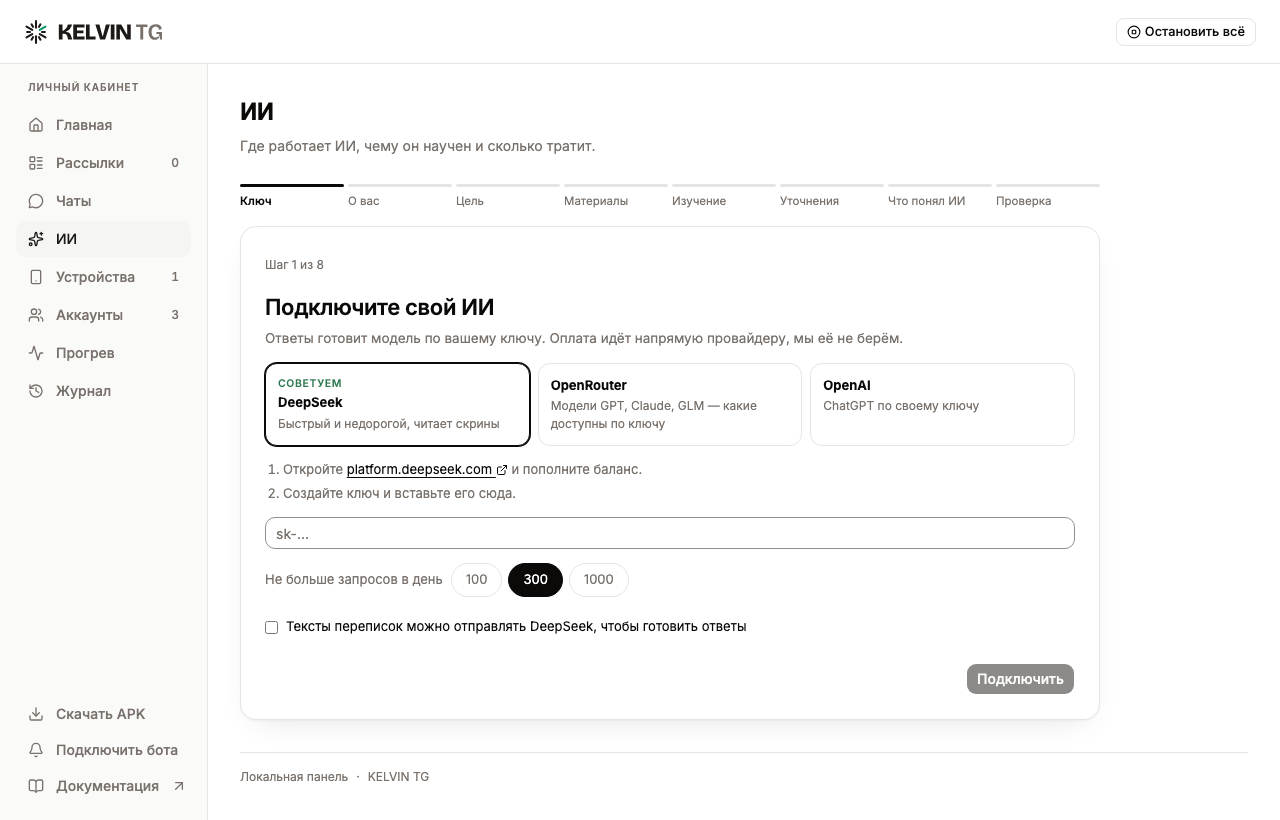Open Рассылки list icon in sidebar
1280x820 pixels.
[x=36, y=163]
